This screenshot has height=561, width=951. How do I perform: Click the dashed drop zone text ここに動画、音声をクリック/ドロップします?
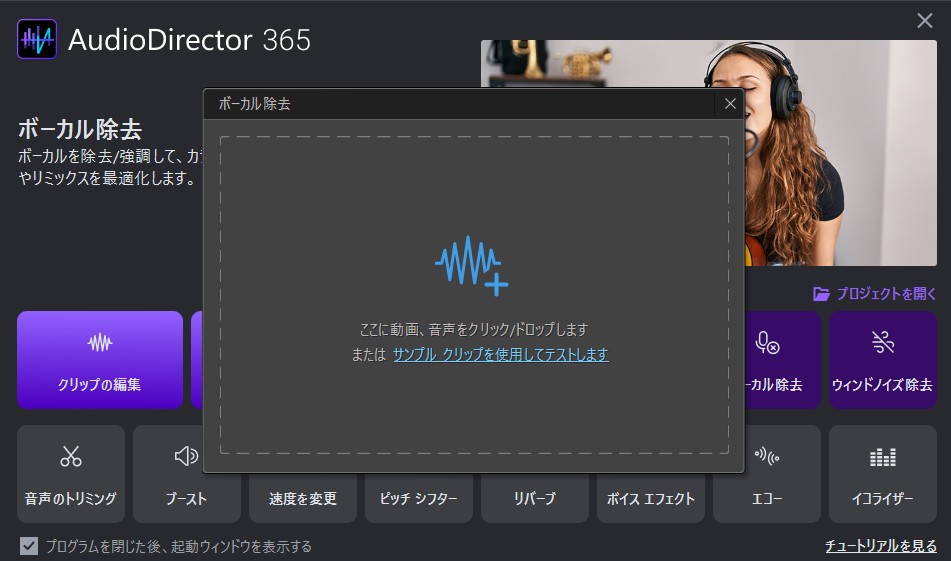(x=474, y=330)
